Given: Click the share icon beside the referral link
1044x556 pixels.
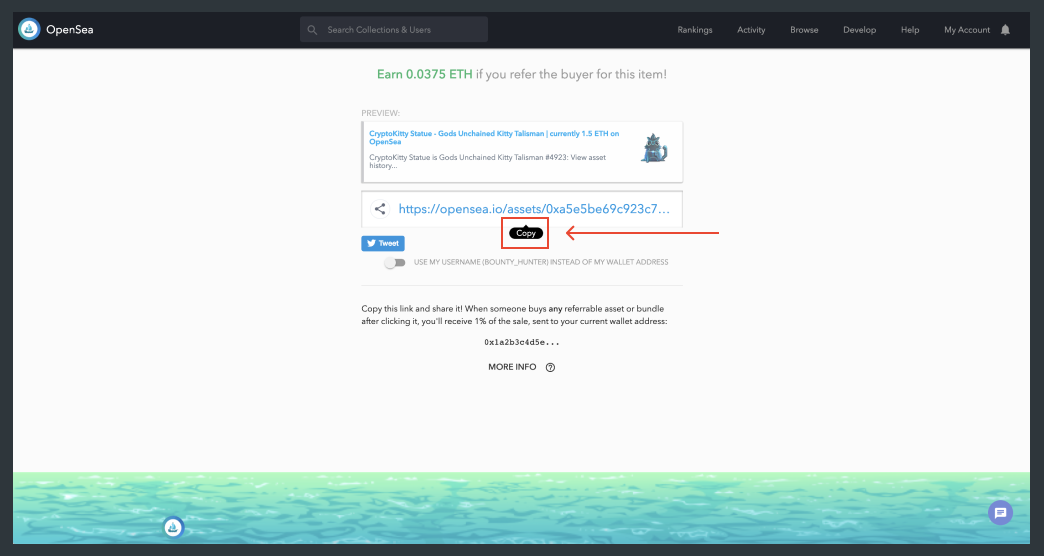Looking at the screenshot, I should 380,209.
